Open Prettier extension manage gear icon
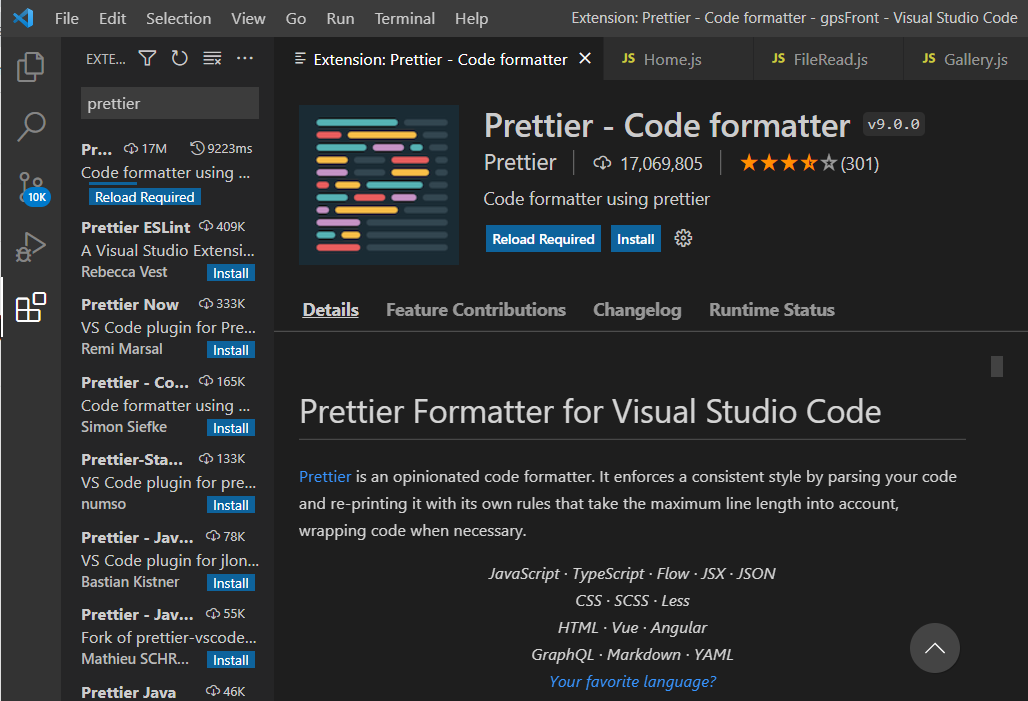 (x=683, y=238)
